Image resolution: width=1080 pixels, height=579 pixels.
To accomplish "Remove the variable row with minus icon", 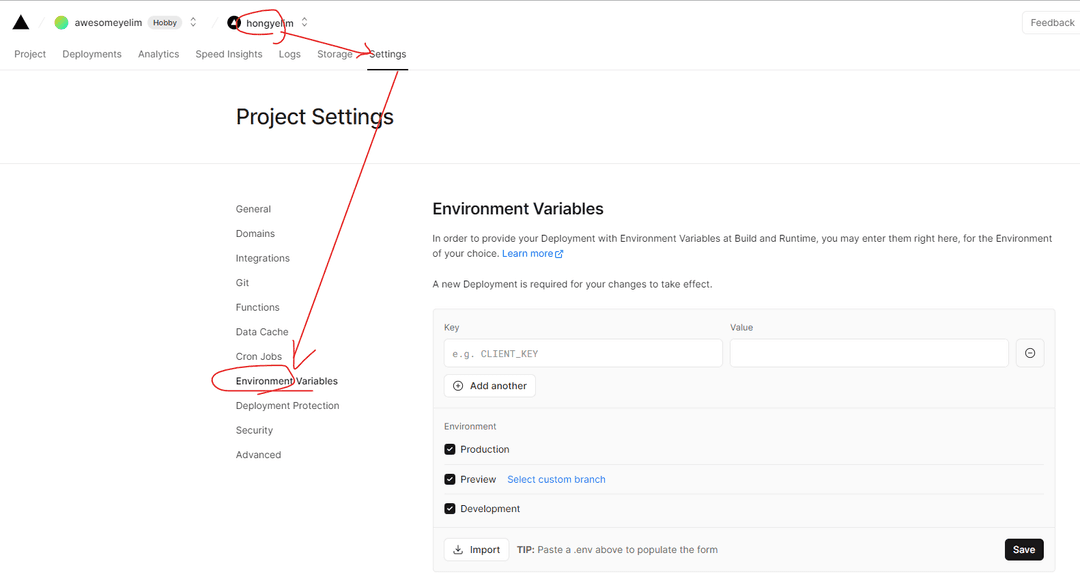I will 1030,353.
